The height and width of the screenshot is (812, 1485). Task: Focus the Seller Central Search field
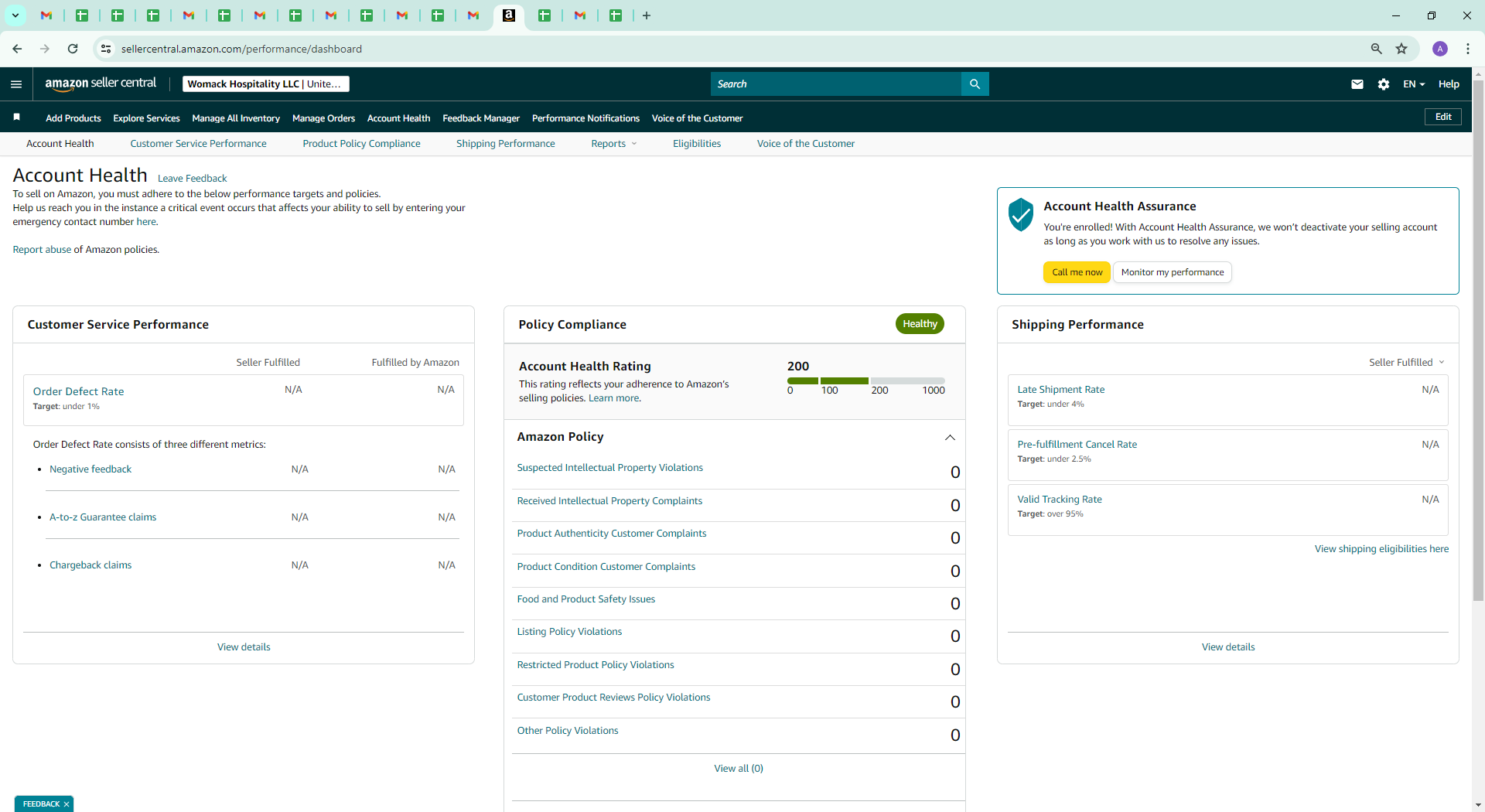click(x=835, y=84)
